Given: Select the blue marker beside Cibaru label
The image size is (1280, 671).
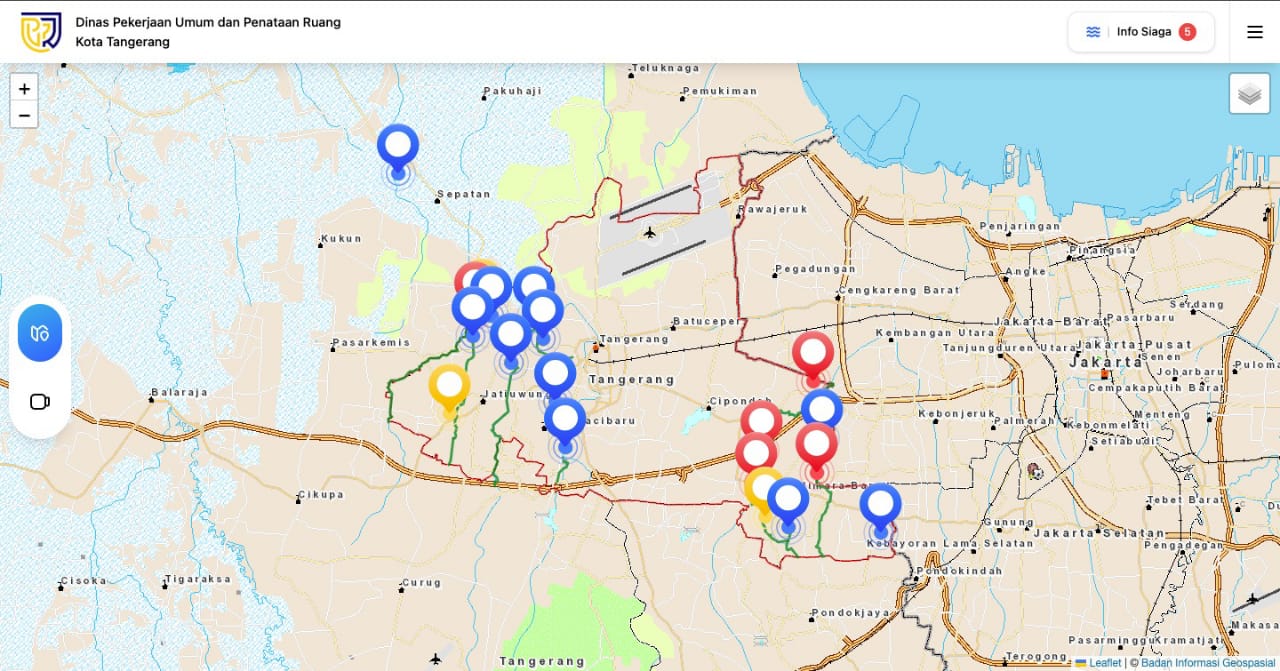Looking at the screenshot, I should 565,420.
